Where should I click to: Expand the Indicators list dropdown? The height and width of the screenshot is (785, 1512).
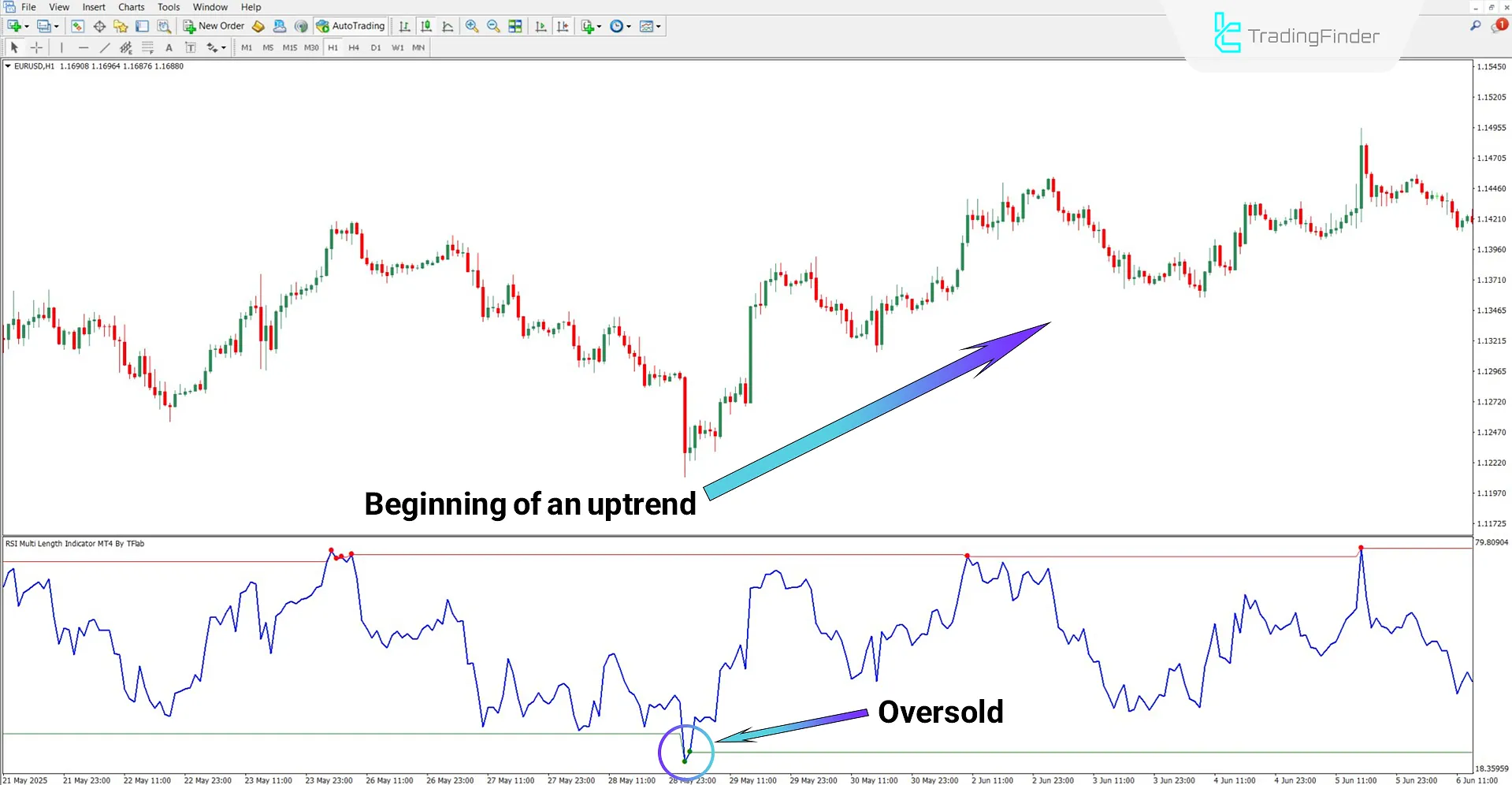coord(598,26)
